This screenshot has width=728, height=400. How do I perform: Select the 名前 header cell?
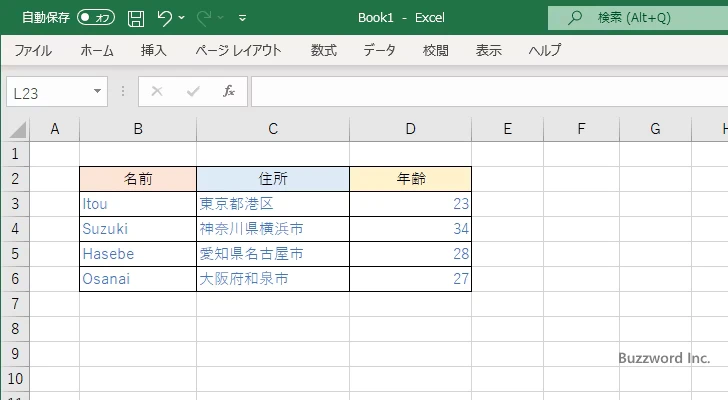[x=138, y=179]
